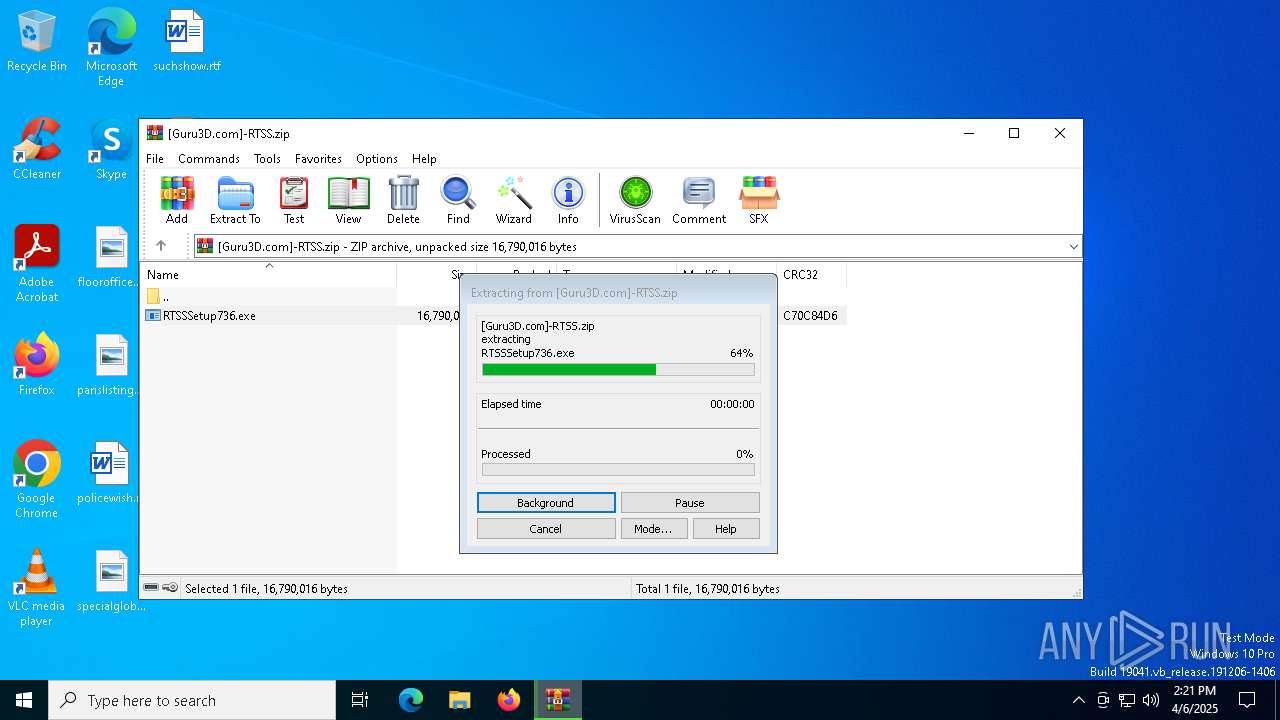Run the Test archive tool
The image size is (1280, 720).
click(294, 200)
